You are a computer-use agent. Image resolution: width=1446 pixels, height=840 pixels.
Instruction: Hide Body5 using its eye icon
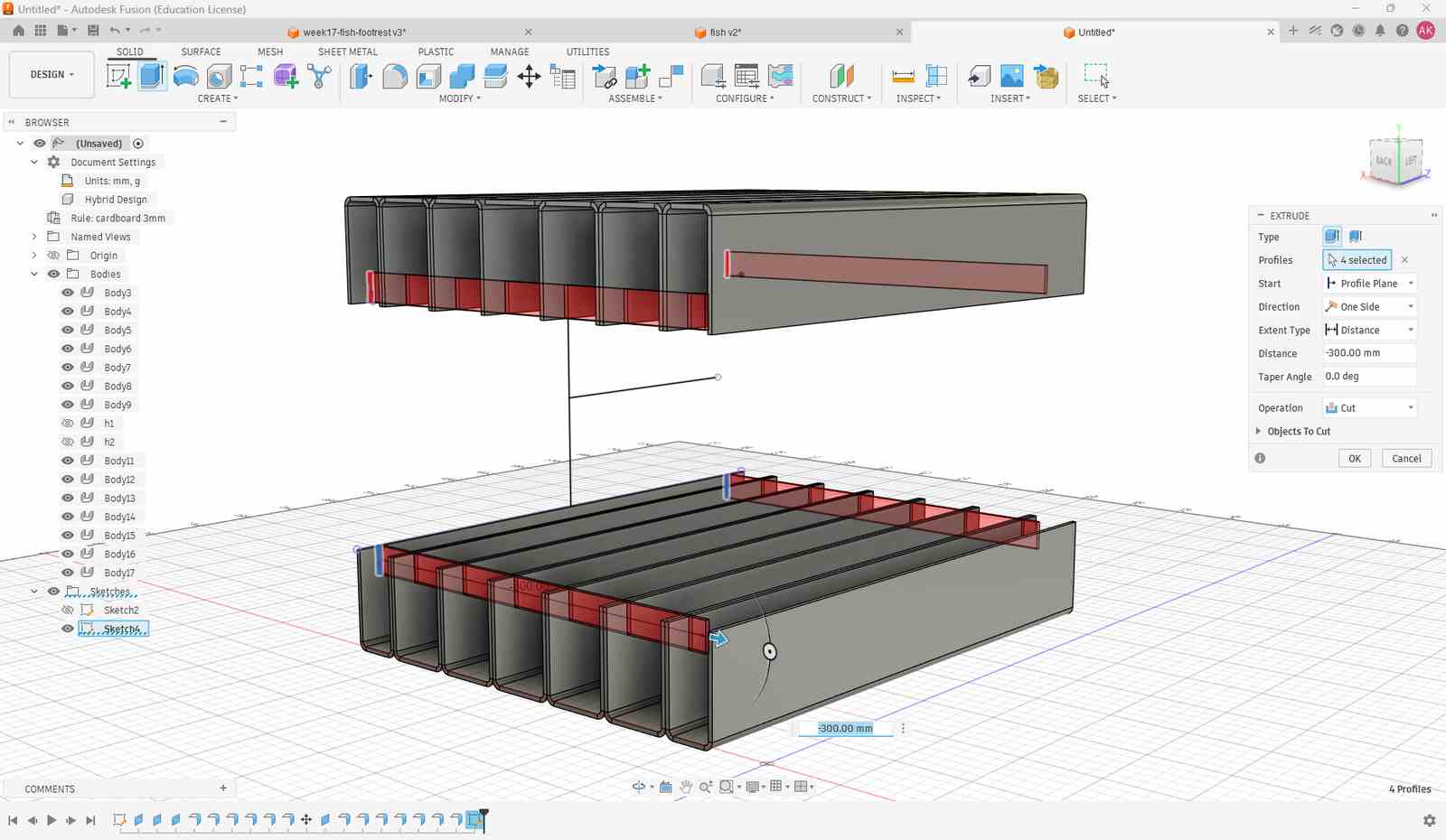pyautogui.click(x=68, y=330)
